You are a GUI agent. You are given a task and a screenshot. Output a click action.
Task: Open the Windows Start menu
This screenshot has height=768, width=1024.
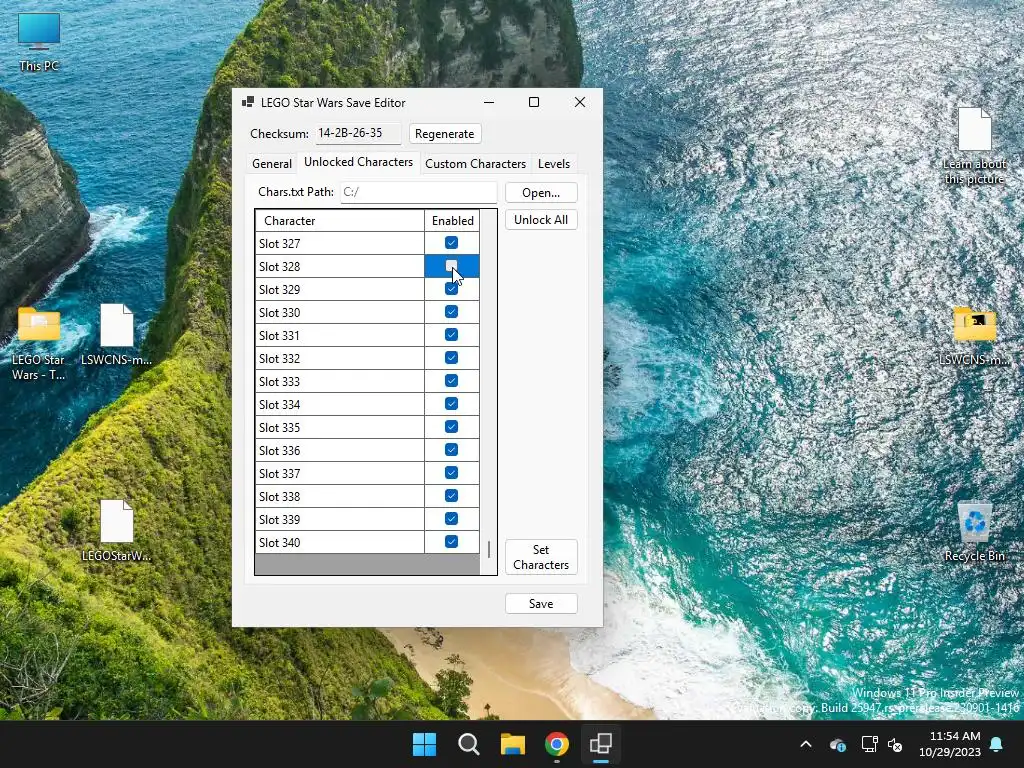point(424,744)
